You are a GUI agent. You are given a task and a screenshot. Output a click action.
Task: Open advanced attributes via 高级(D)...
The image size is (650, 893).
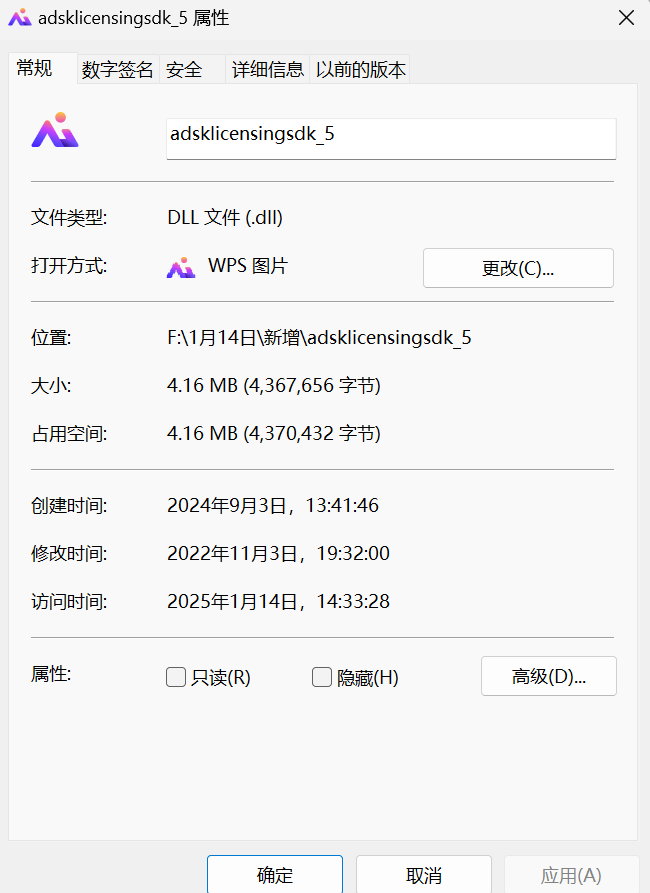point(548,676)
